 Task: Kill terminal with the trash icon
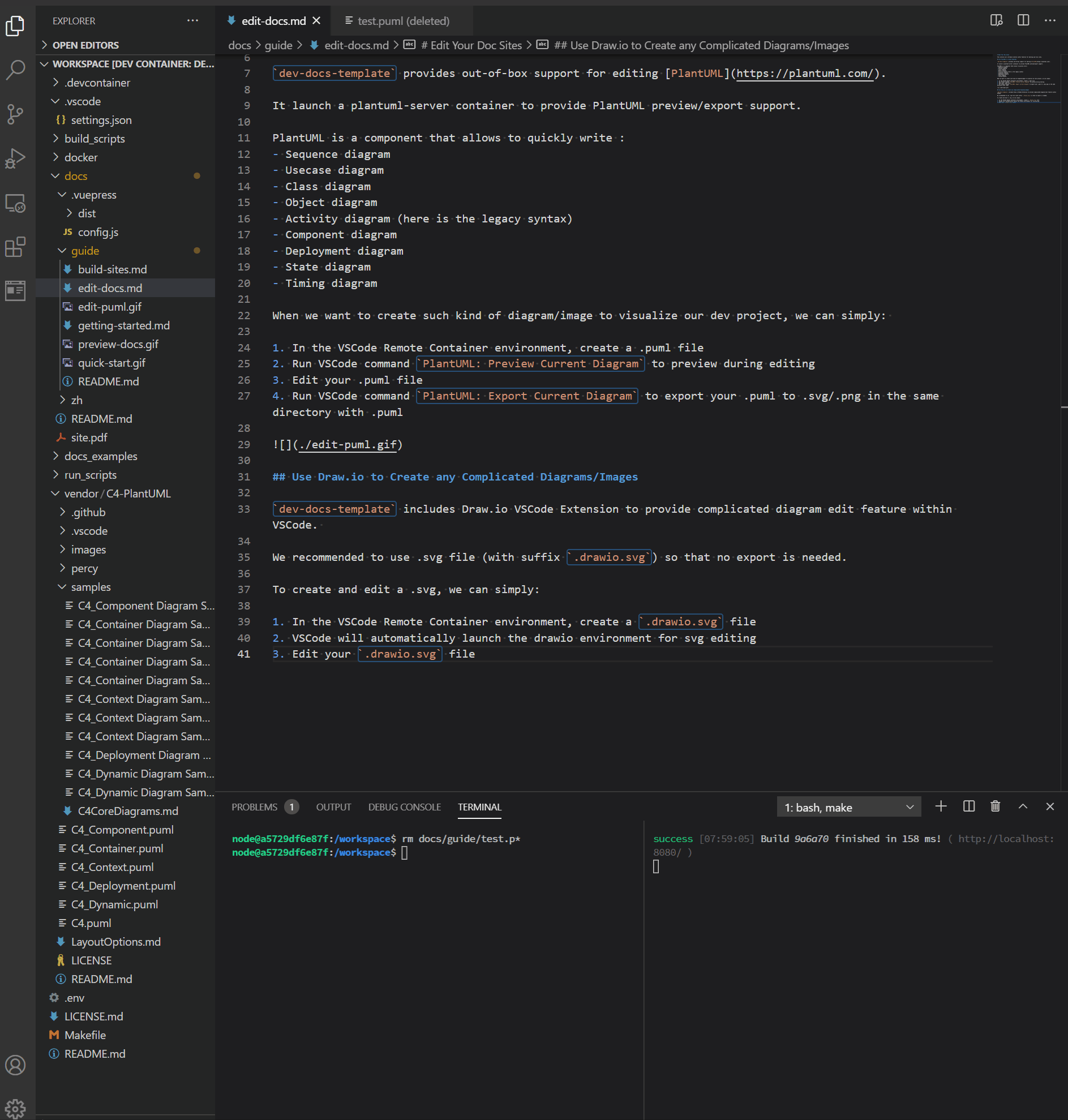click(x=995, y=806)
